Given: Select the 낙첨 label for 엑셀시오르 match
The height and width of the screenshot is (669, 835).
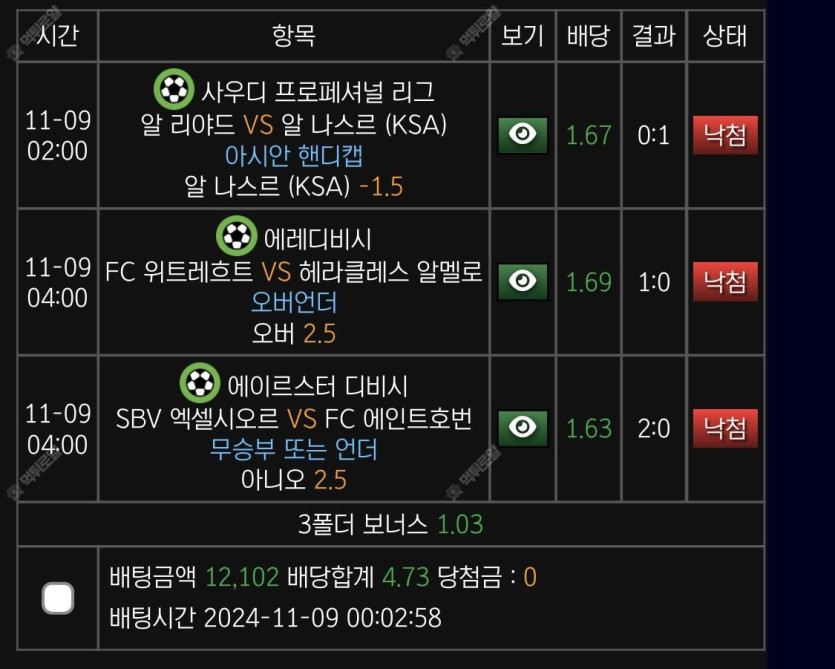Looking at the screenshot, I should point(725,428).
